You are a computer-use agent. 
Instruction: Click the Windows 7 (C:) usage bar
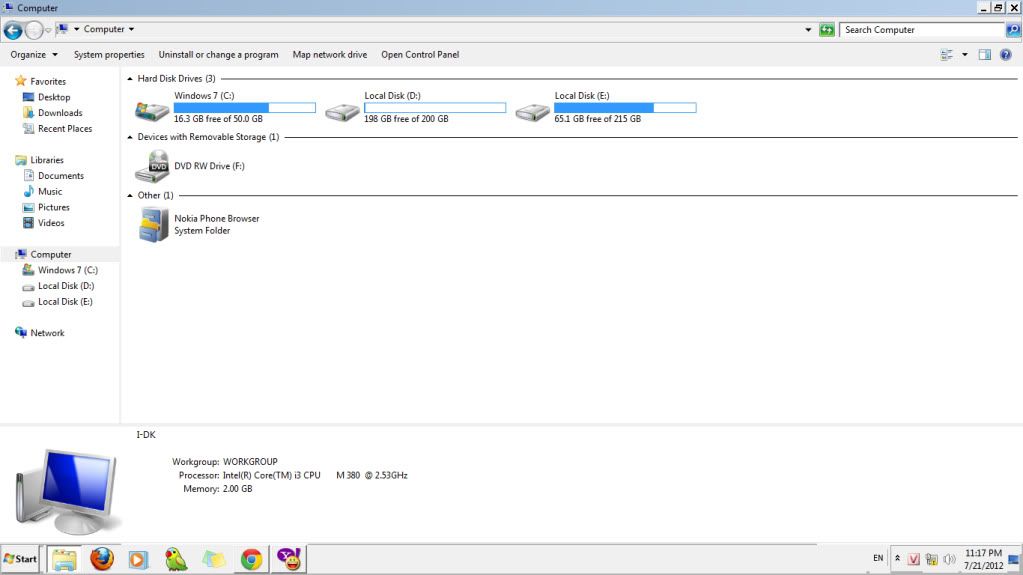[x=245, y=108]
